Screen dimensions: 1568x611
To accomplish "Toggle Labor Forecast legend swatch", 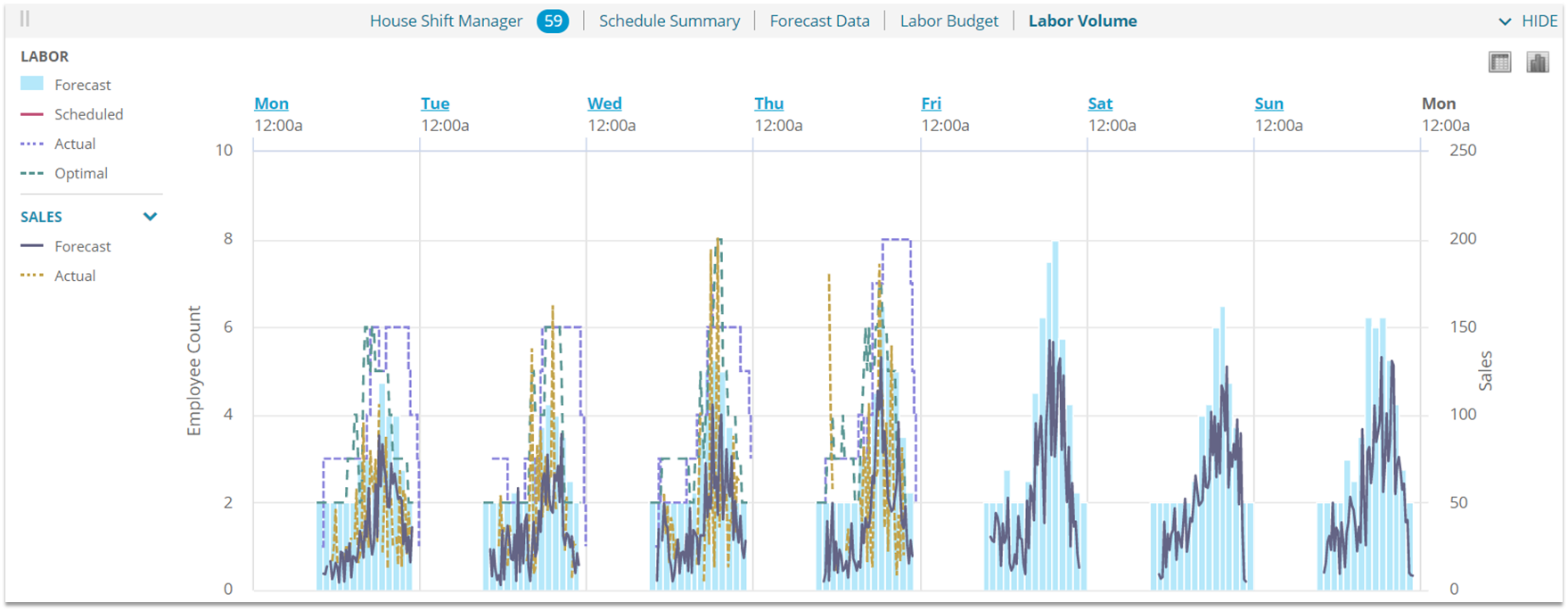I will coord(32,84).
